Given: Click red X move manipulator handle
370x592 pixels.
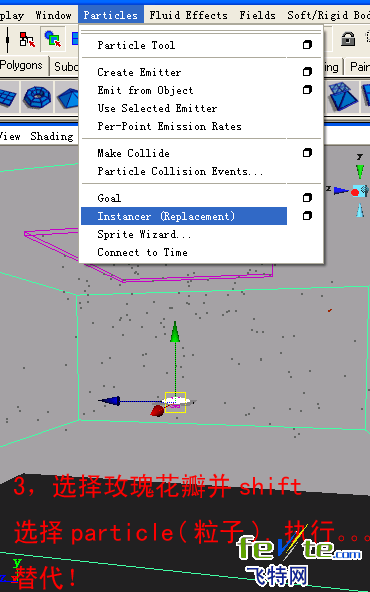Looking at the screenshot, I should [157, 411].
